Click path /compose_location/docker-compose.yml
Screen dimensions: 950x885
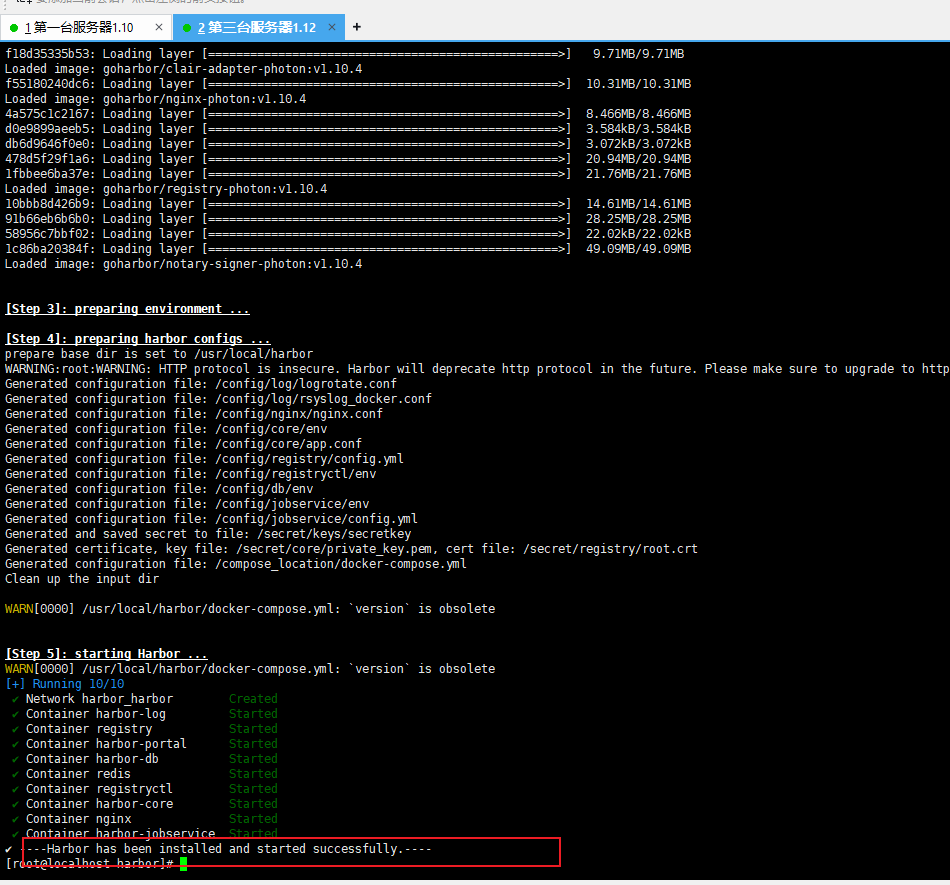[x=341, y=564]
